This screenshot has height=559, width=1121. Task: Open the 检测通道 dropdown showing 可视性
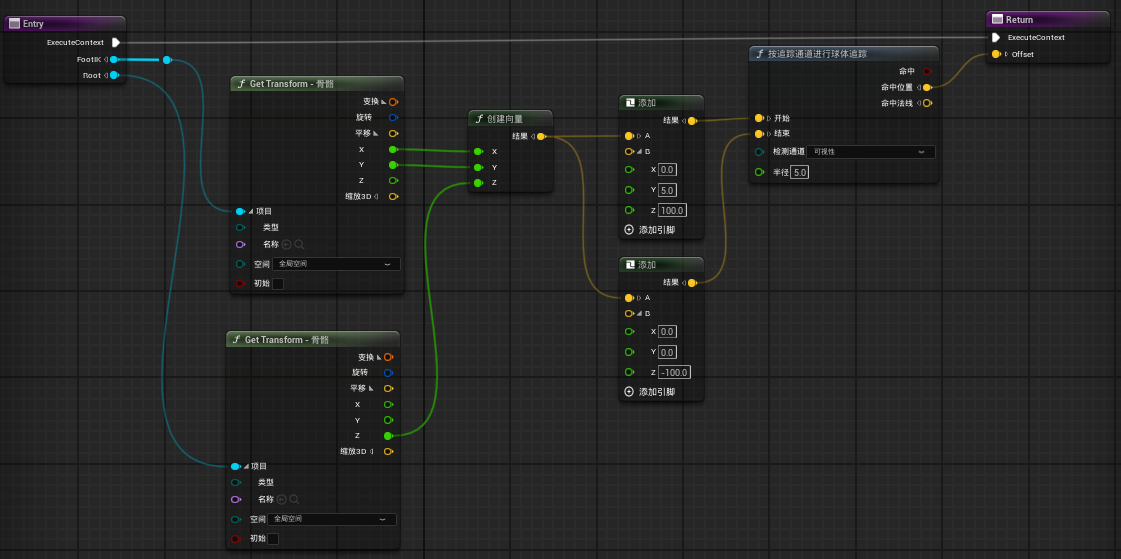click(871, 152)
